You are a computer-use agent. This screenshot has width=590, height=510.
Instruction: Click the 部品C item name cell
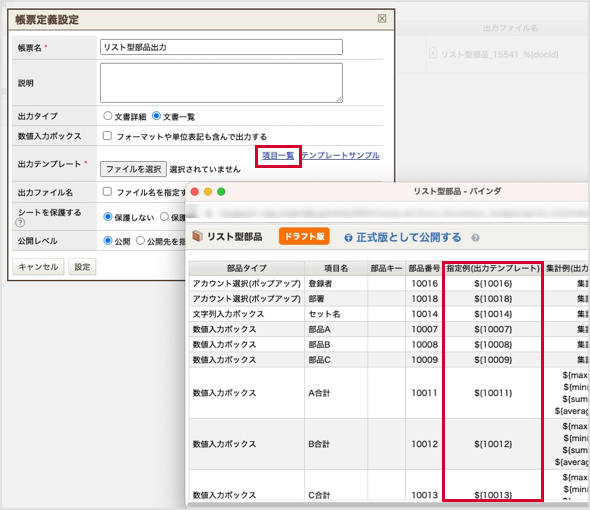pos(336,360)
